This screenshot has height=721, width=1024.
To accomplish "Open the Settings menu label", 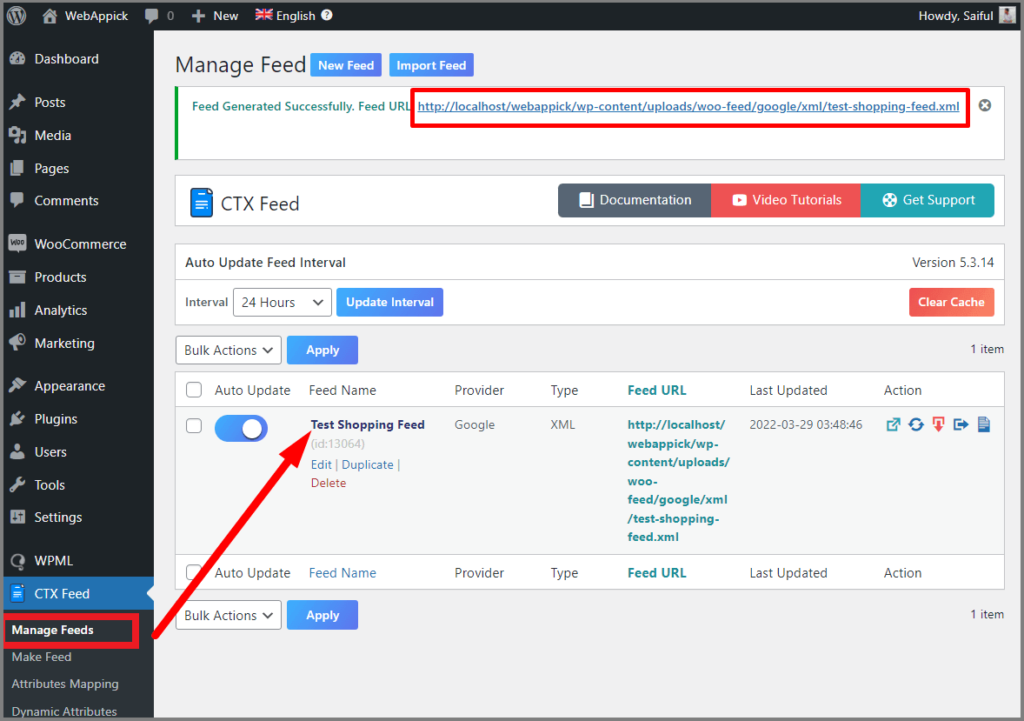I will [58, 517].
